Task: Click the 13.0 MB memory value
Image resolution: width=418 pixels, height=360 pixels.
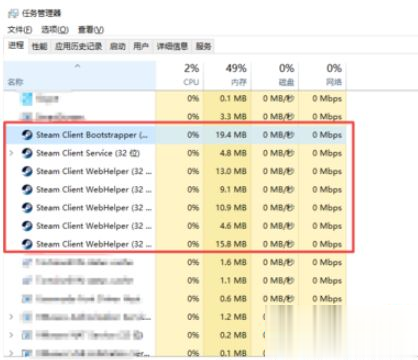Action: click(231, 171)
